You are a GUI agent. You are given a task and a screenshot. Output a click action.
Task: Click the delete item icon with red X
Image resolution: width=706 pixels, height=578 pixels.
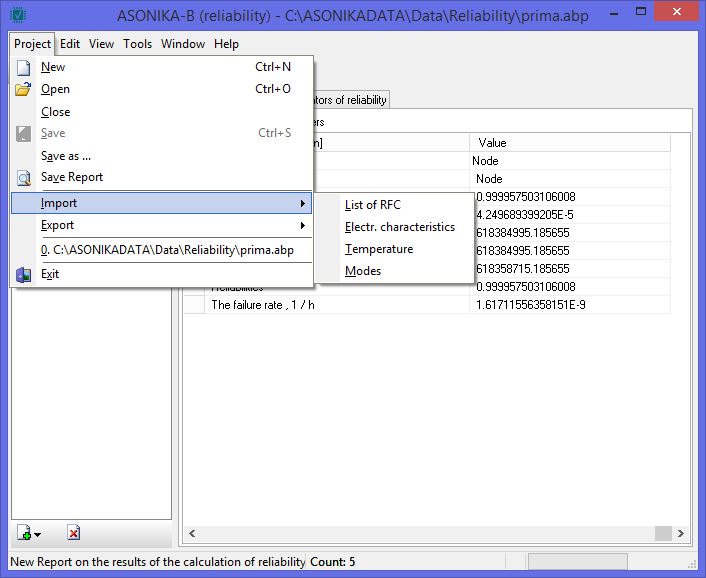click(x=74, y=534)
